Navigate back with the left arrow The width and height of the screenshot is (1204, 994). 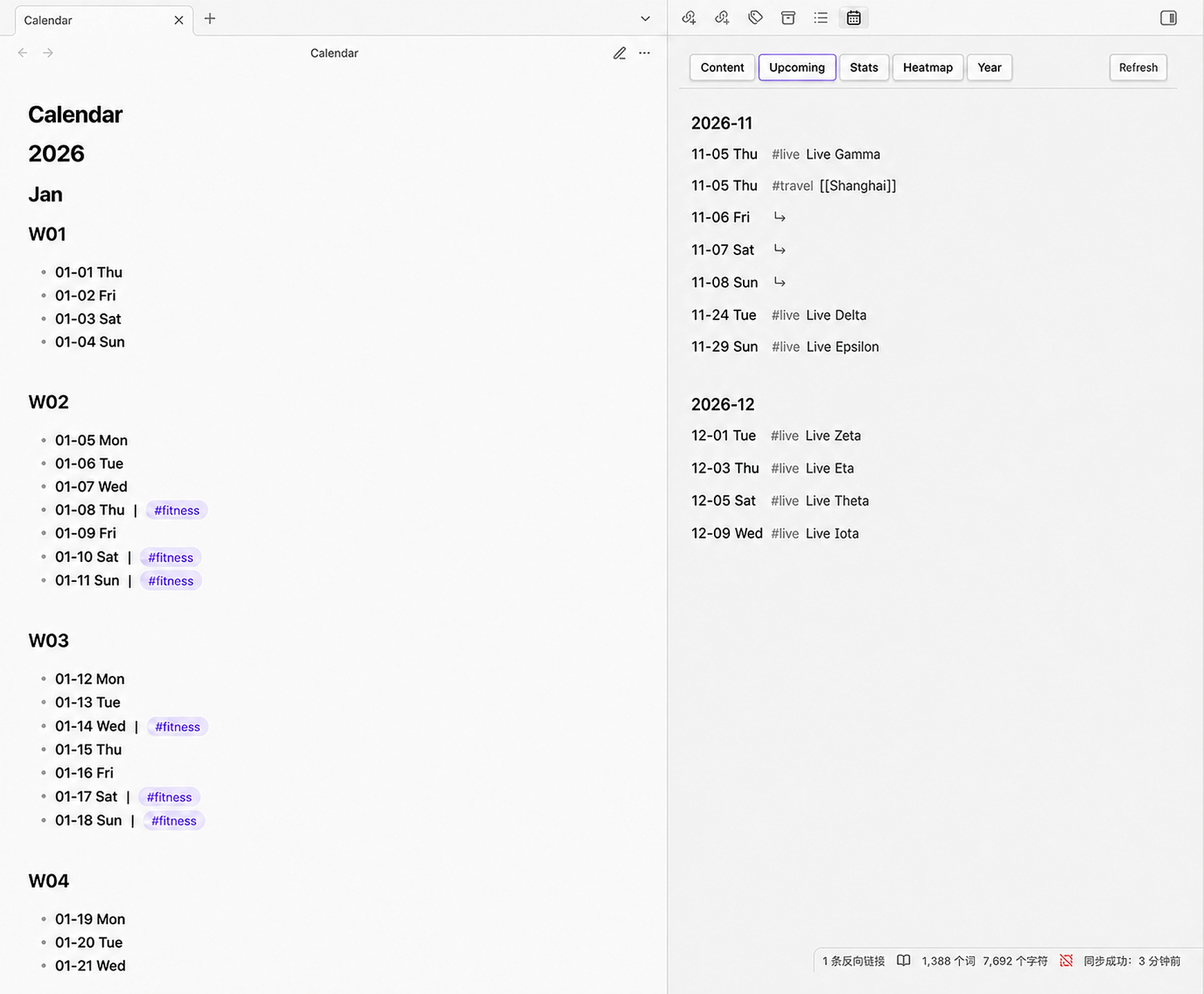tap(23, 53)
